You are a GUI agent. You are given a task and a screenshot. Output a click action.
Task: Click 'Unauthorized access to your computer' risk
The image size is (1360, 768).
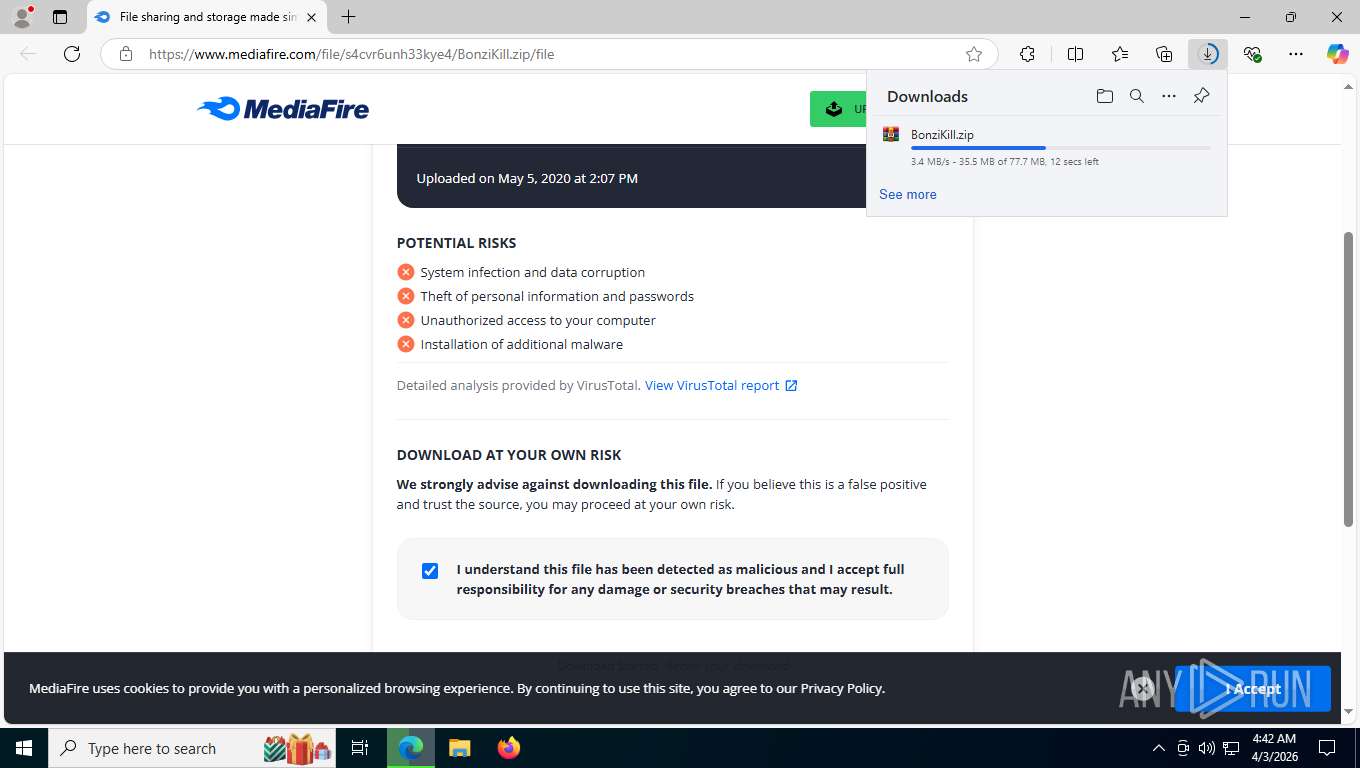(538, 320)
